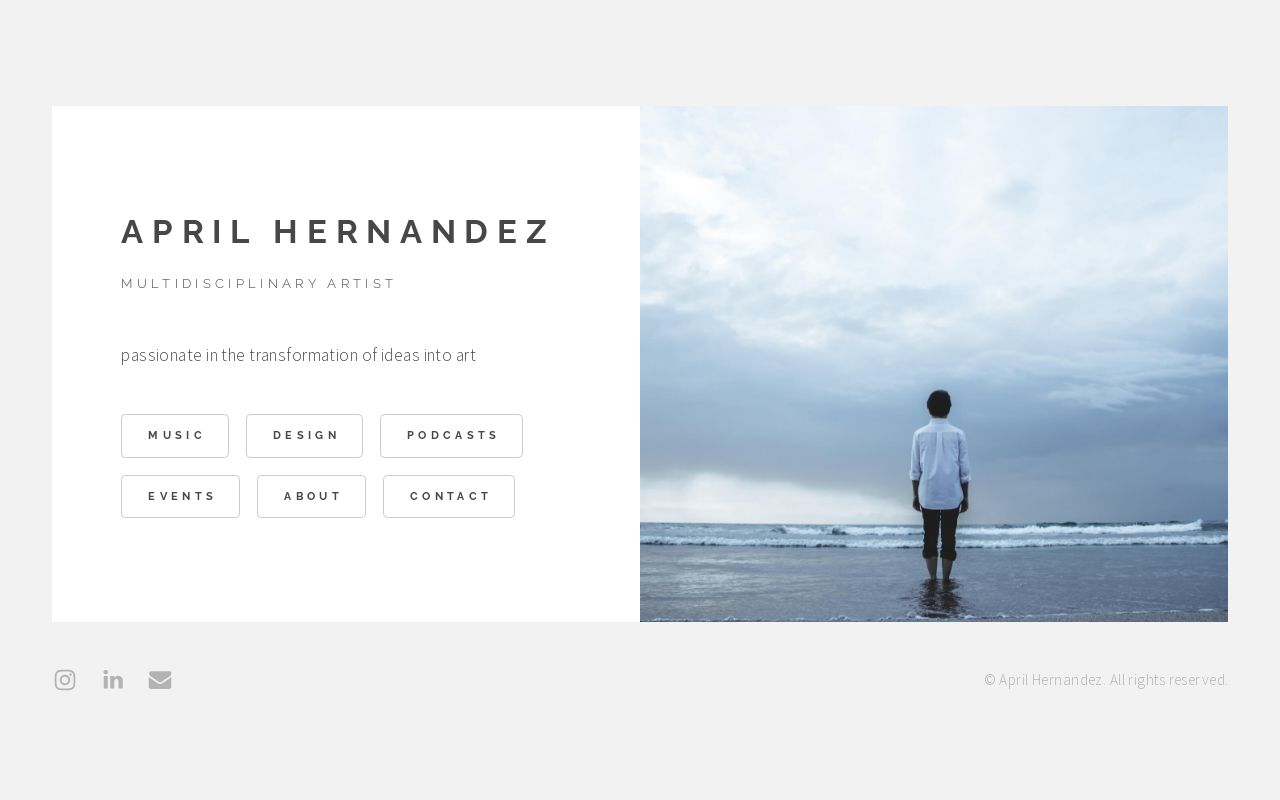The image size is (1280, 800).
Task: Click the word ARTIST in the subtitle
Action: [361, 284]
